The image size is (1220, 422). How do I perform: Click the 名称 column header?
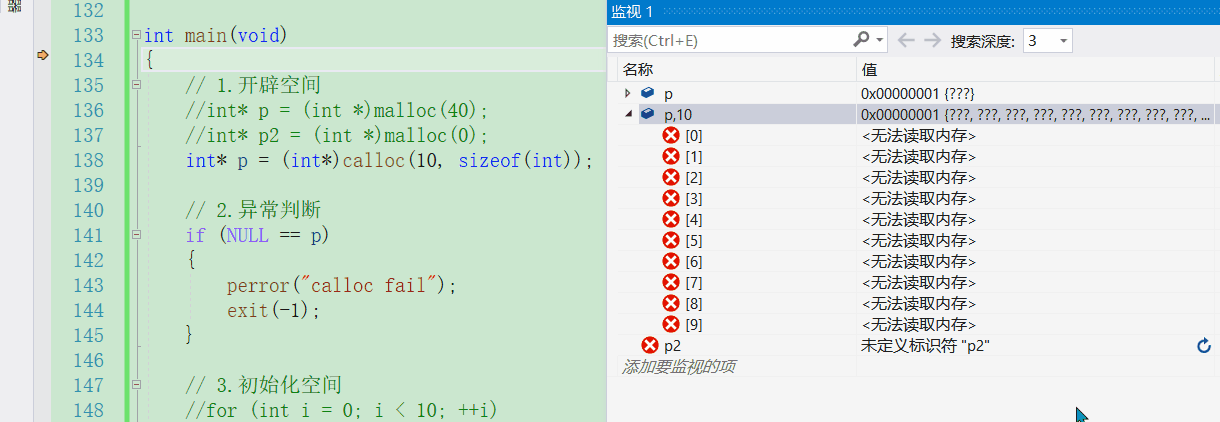point(638,70)
